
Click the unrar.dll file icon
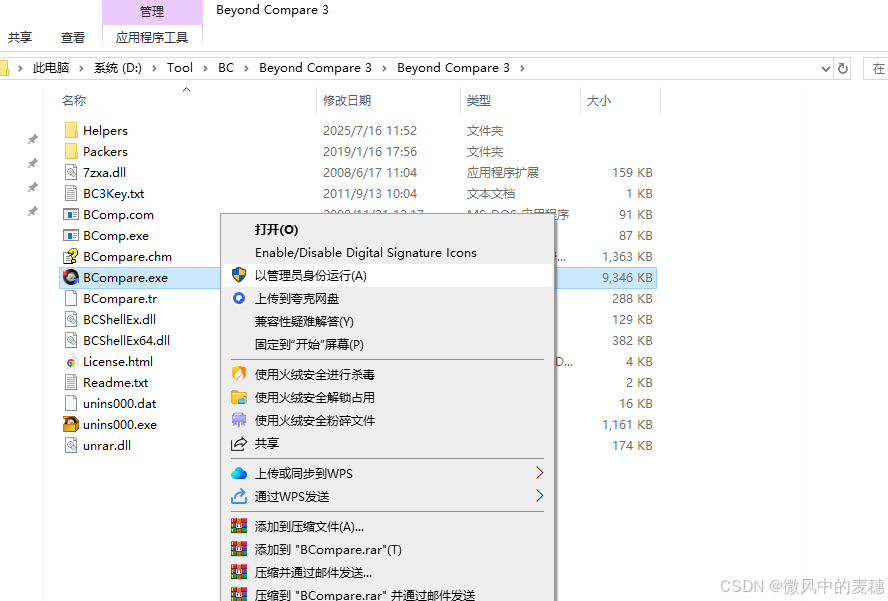(x=71, y=445)
